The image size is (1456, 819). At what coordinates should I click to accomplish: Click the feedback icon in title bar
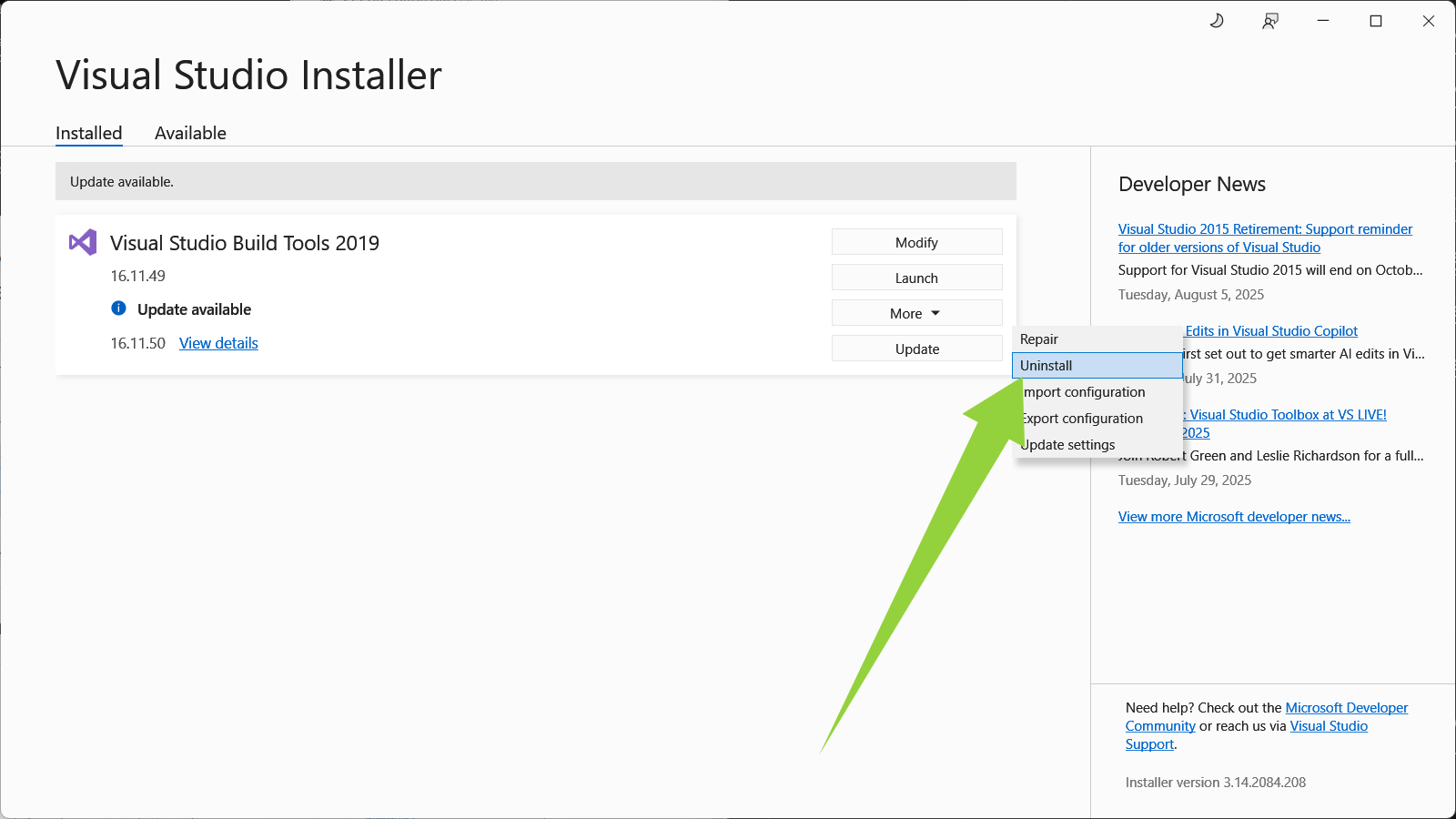1270,21
